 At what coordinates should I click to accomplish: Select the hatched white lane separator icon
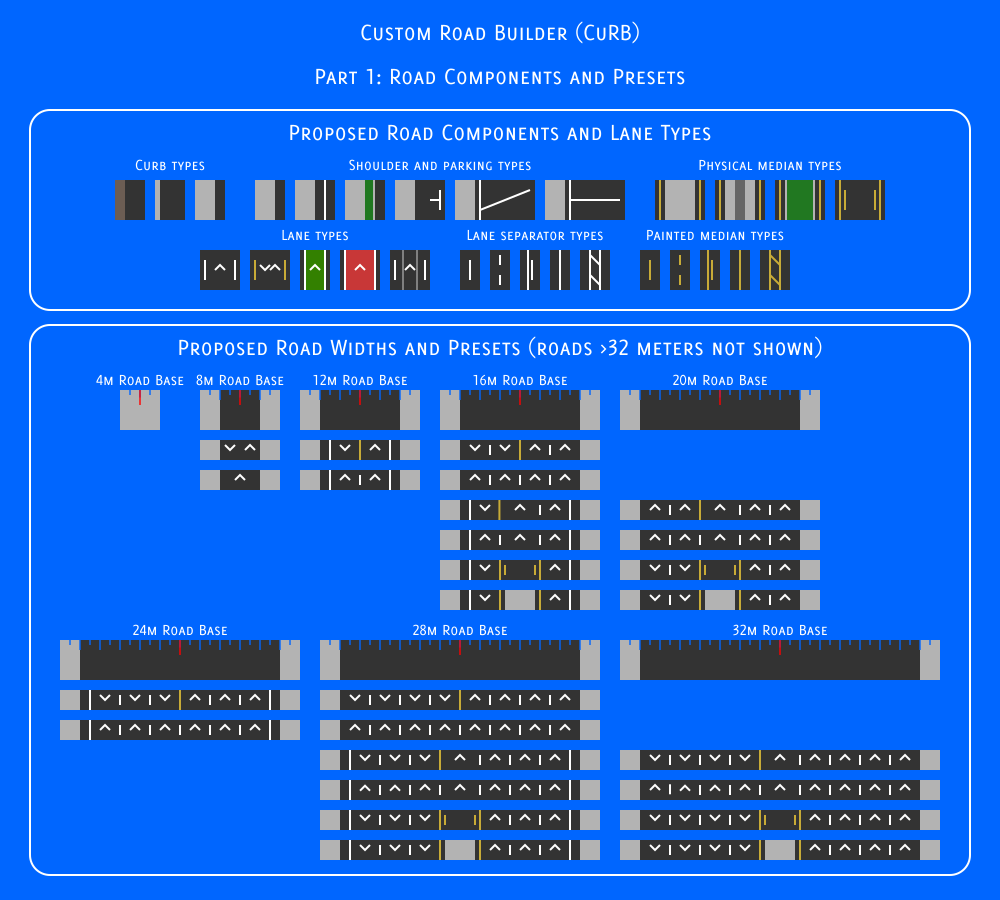595,270
